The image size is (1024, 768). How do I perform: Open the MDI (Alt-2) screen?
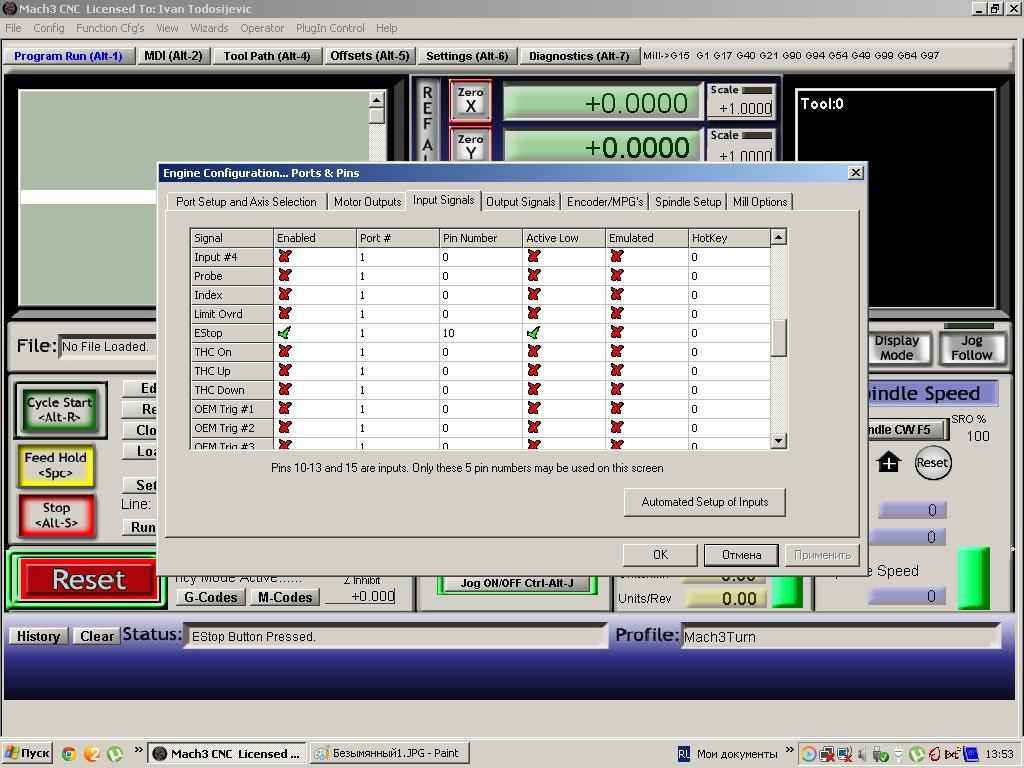173,56
